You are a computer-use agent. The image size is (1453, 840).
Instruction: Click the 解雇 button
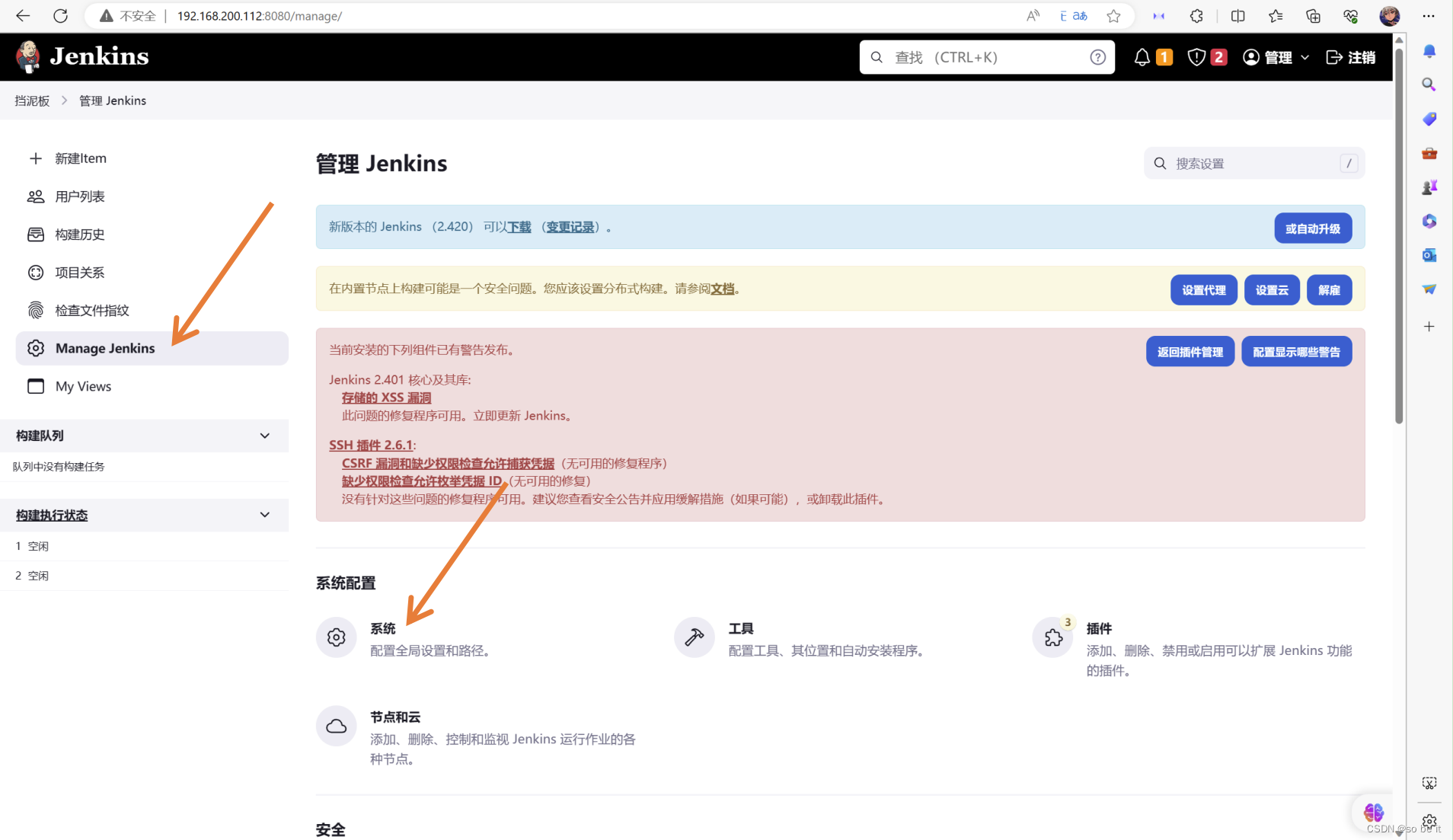[x=1329, y=290]
